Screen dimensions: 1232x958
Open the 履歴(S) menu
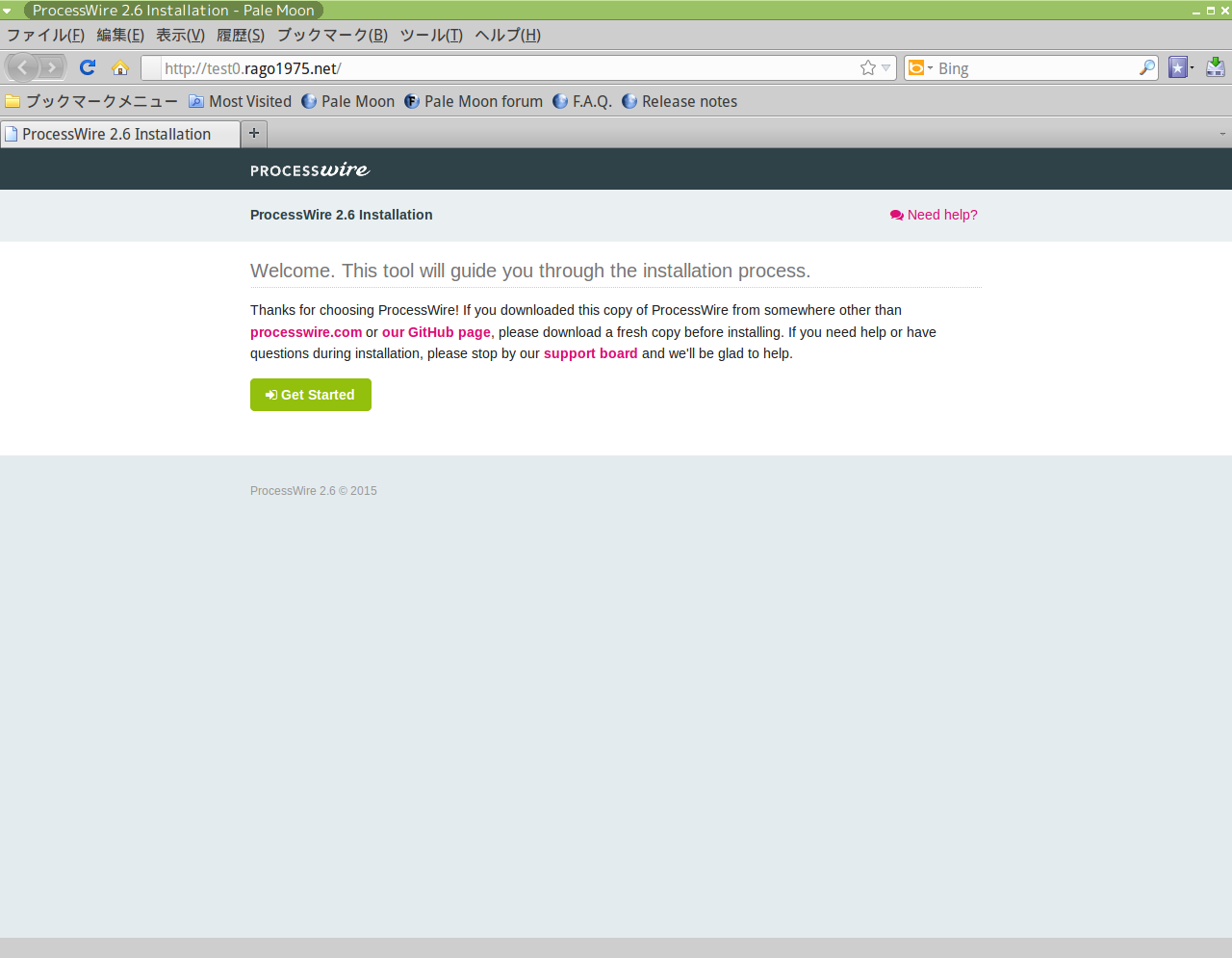click(x=241, y=35)
